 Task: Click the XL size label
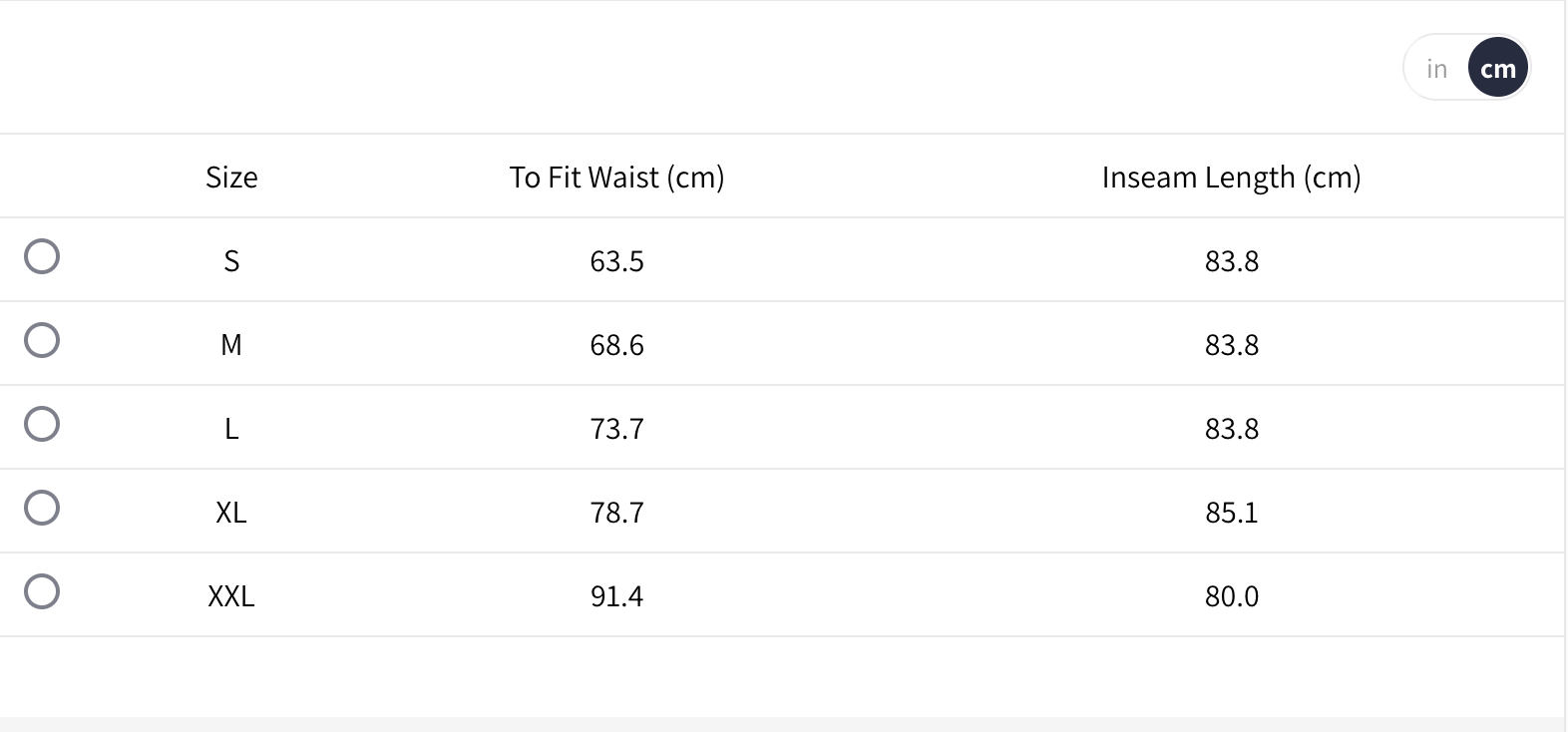pos(231,513)
